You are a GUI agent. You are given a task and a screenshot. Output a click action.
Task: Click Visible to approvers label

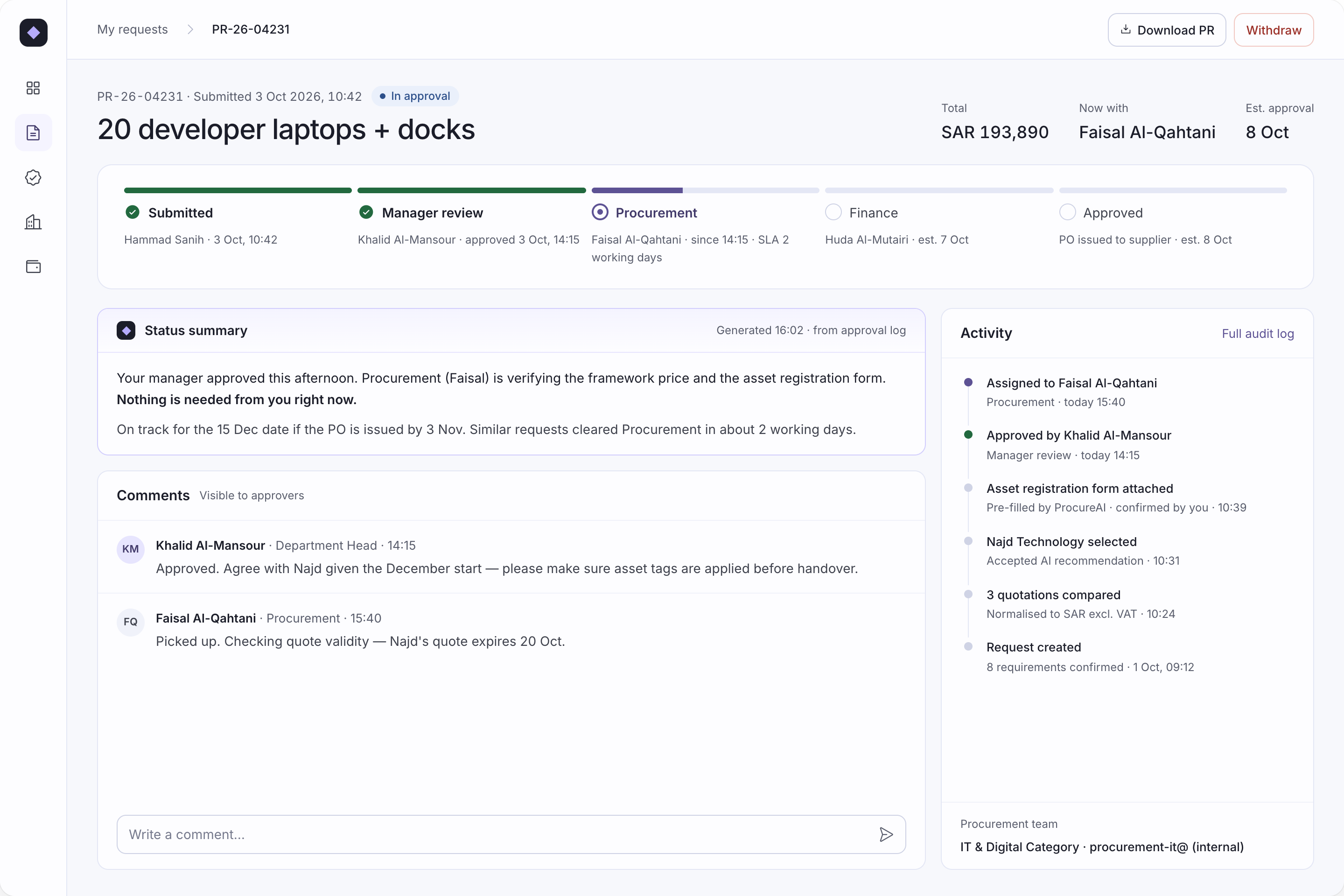252,496
